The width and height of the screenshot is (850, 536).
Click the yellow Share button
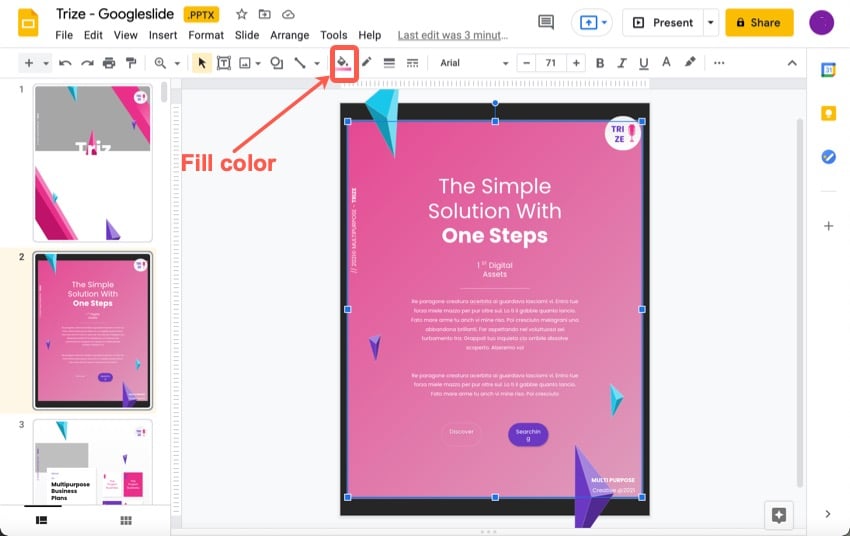(x=759, y=22)
